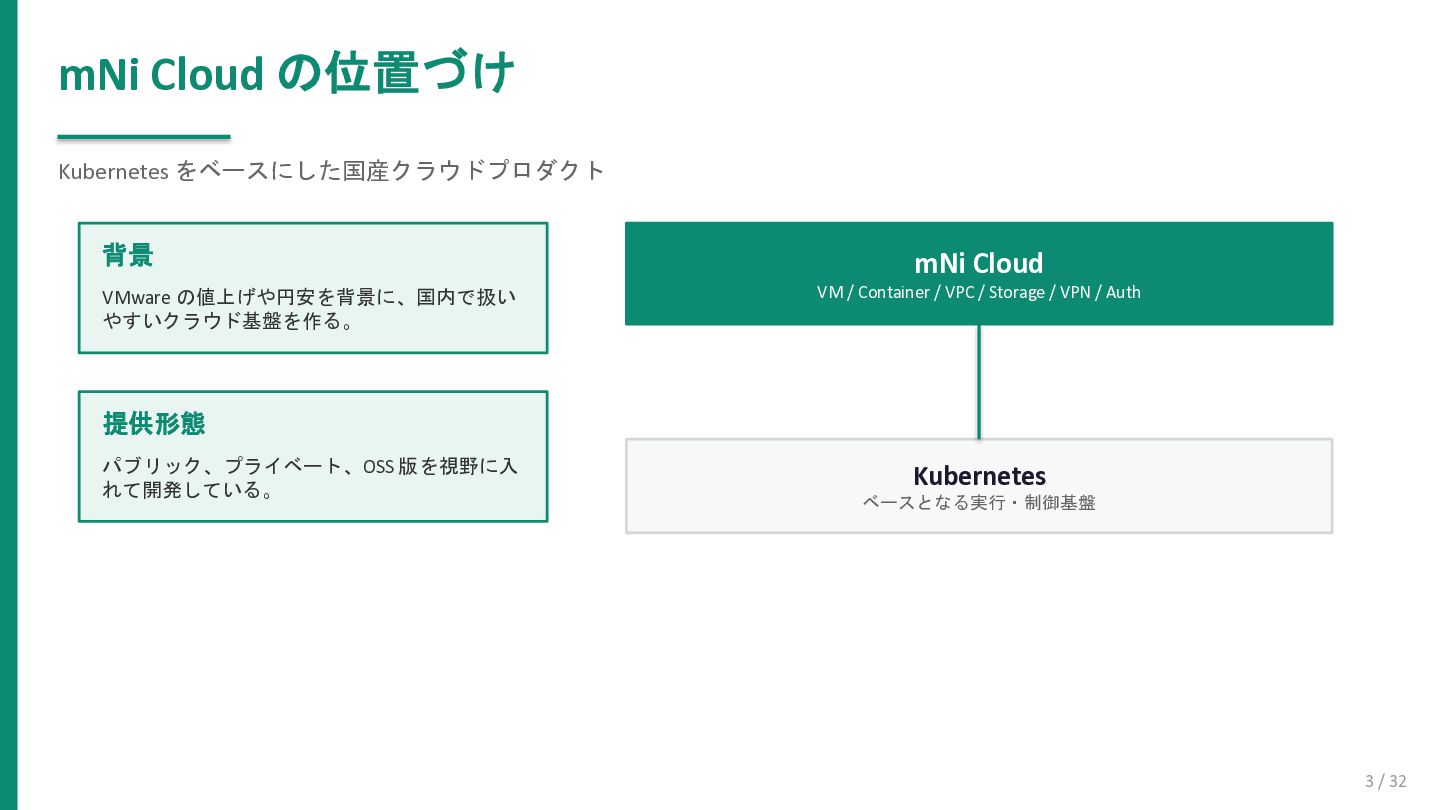1440x810 pixels.
Task: Select the ベースとなる実行・制御基盤 caption
Action: 979,502
